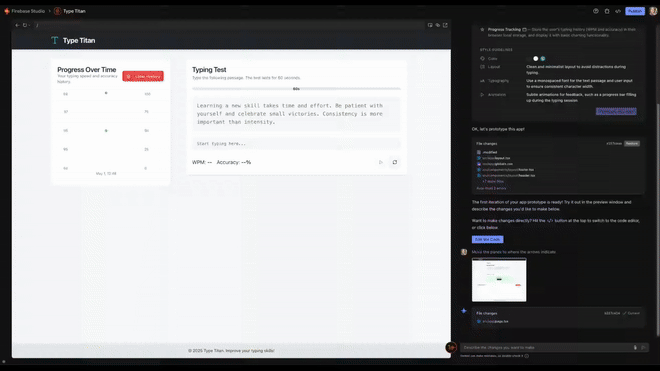
Task: Click the annotate icon in preview toolbar
Action: point(430,25)
